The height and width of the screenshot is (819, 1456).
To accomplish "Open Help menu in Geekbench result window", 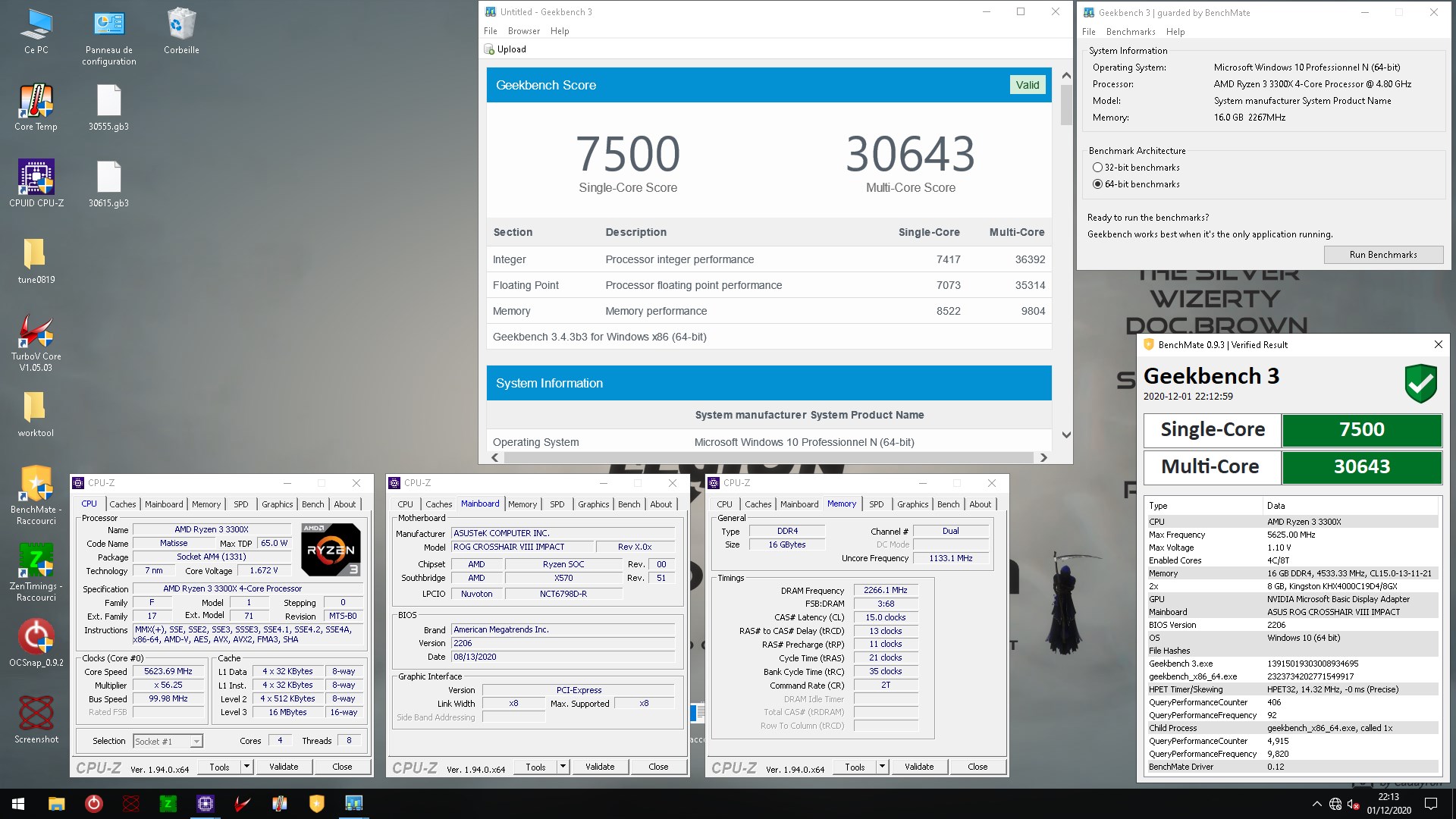I will tap(560, 31).
